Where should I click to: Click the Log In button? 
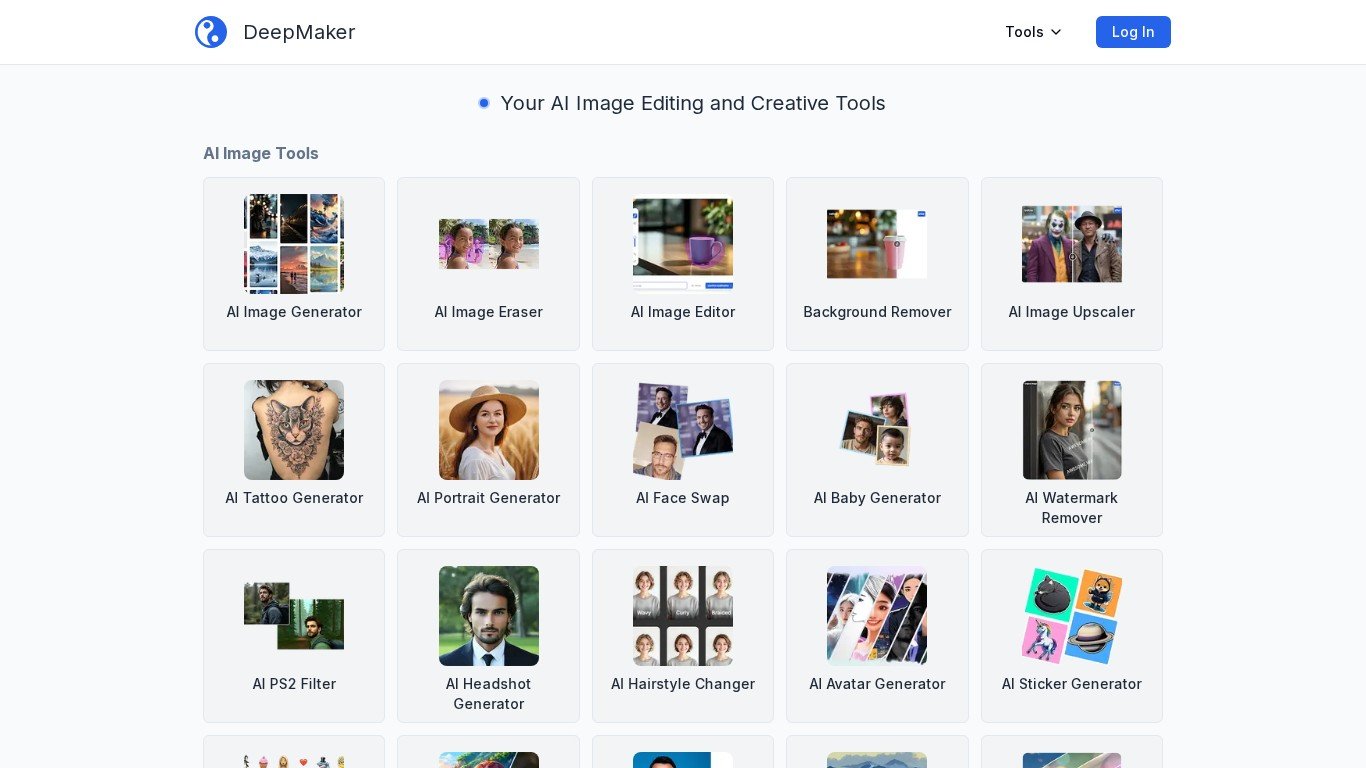coord(1132,32)
